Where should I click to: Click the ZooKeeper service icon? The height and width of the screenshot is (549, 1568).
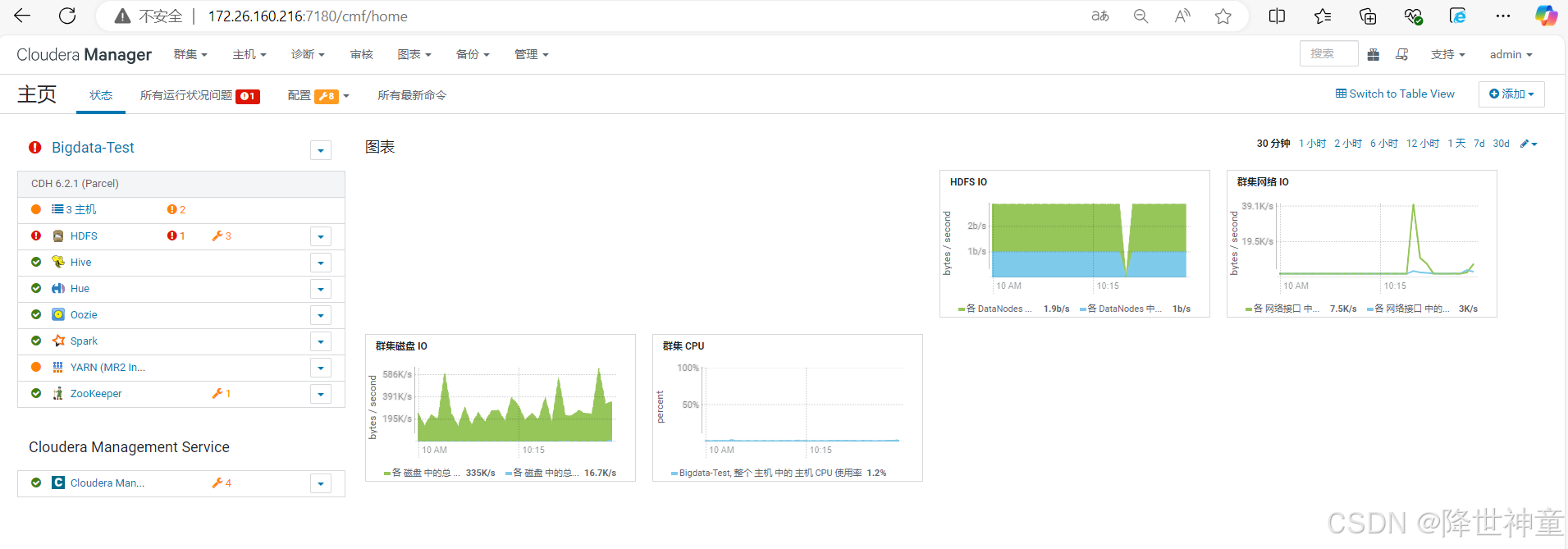58,393
